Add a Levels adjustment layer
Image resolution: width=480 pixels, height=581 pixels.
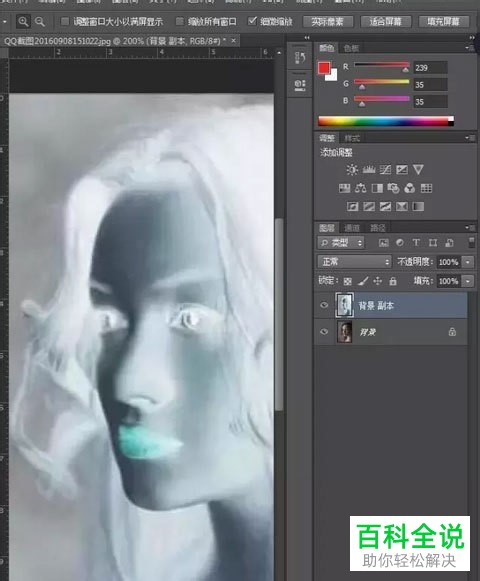pyautogui.click(x=369, y=170)
